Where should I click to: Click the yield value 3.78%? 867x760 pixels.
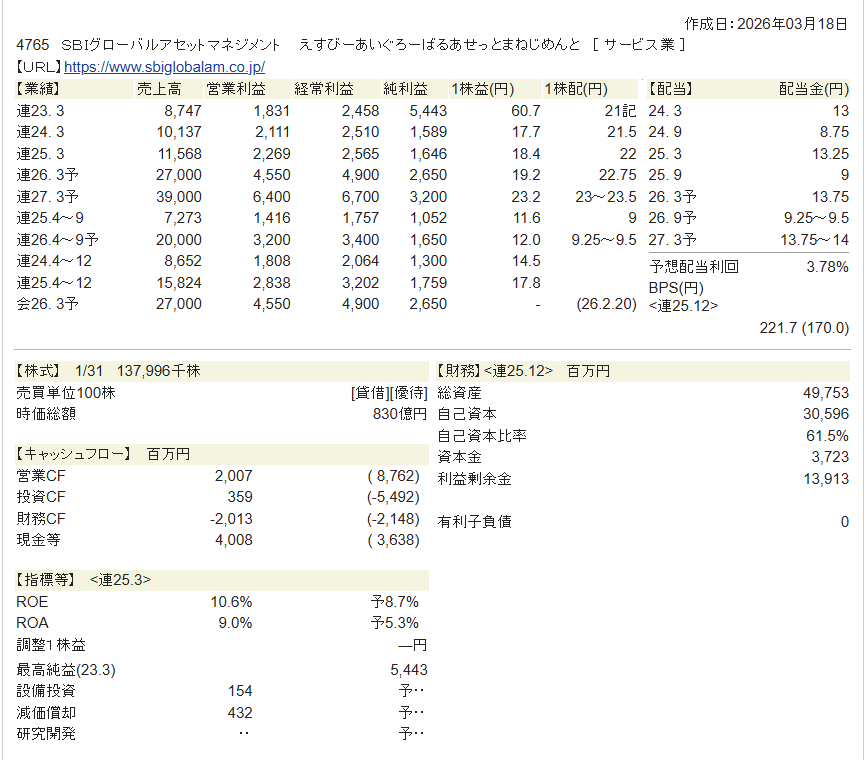[x=827, y=267]
